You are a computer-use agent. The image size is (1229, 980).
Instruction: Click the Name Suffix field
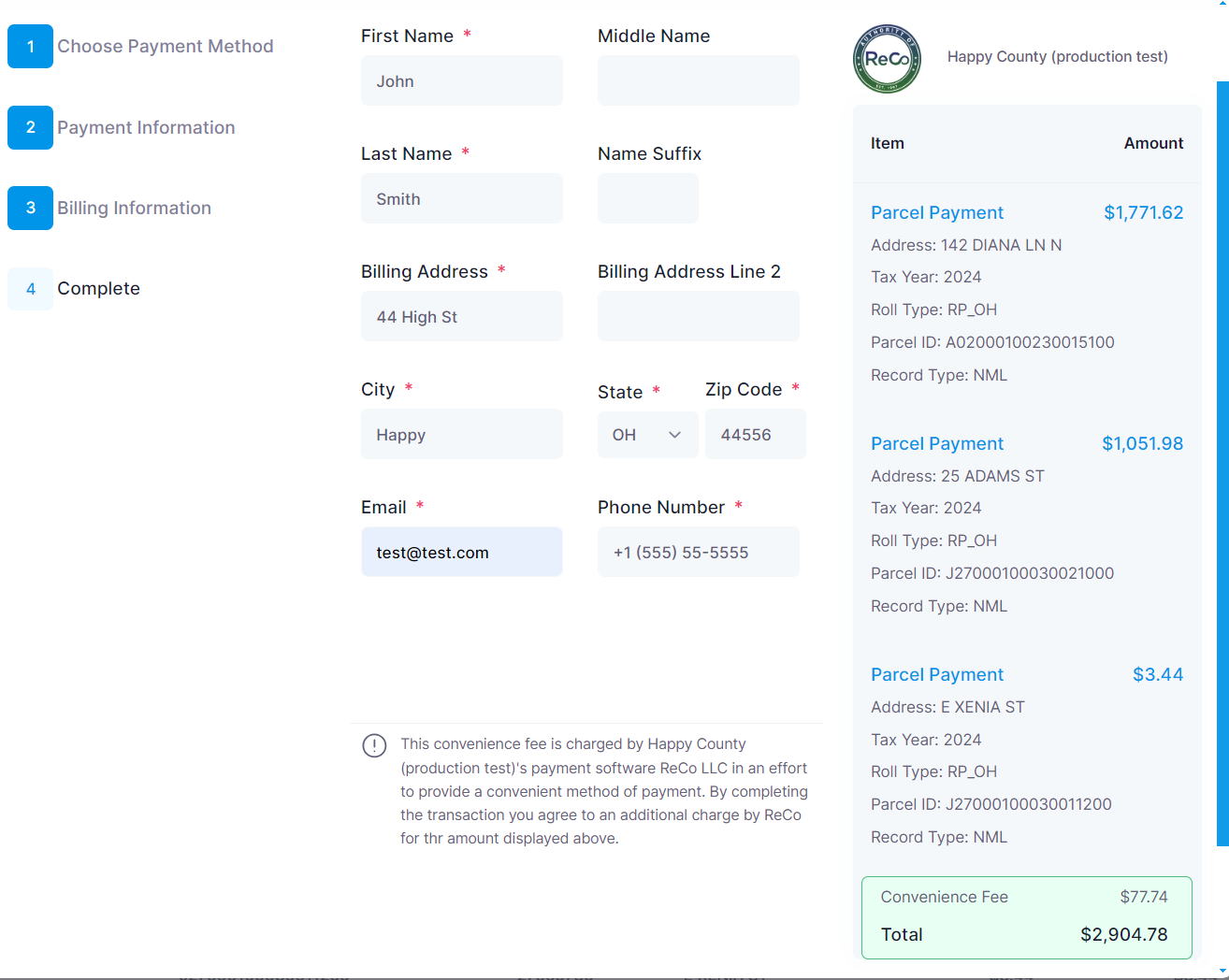point(647,199)
